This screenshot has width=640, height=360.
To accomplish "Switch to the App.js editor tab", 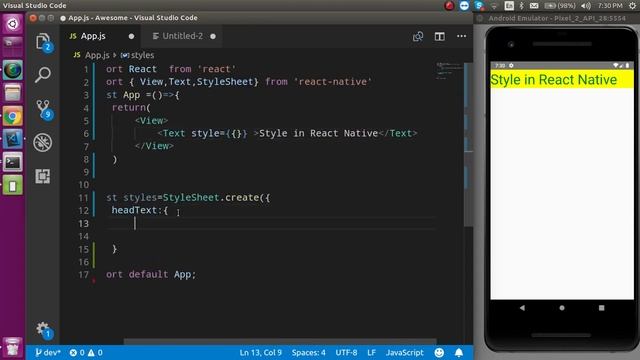I will [x=101, y=36].
